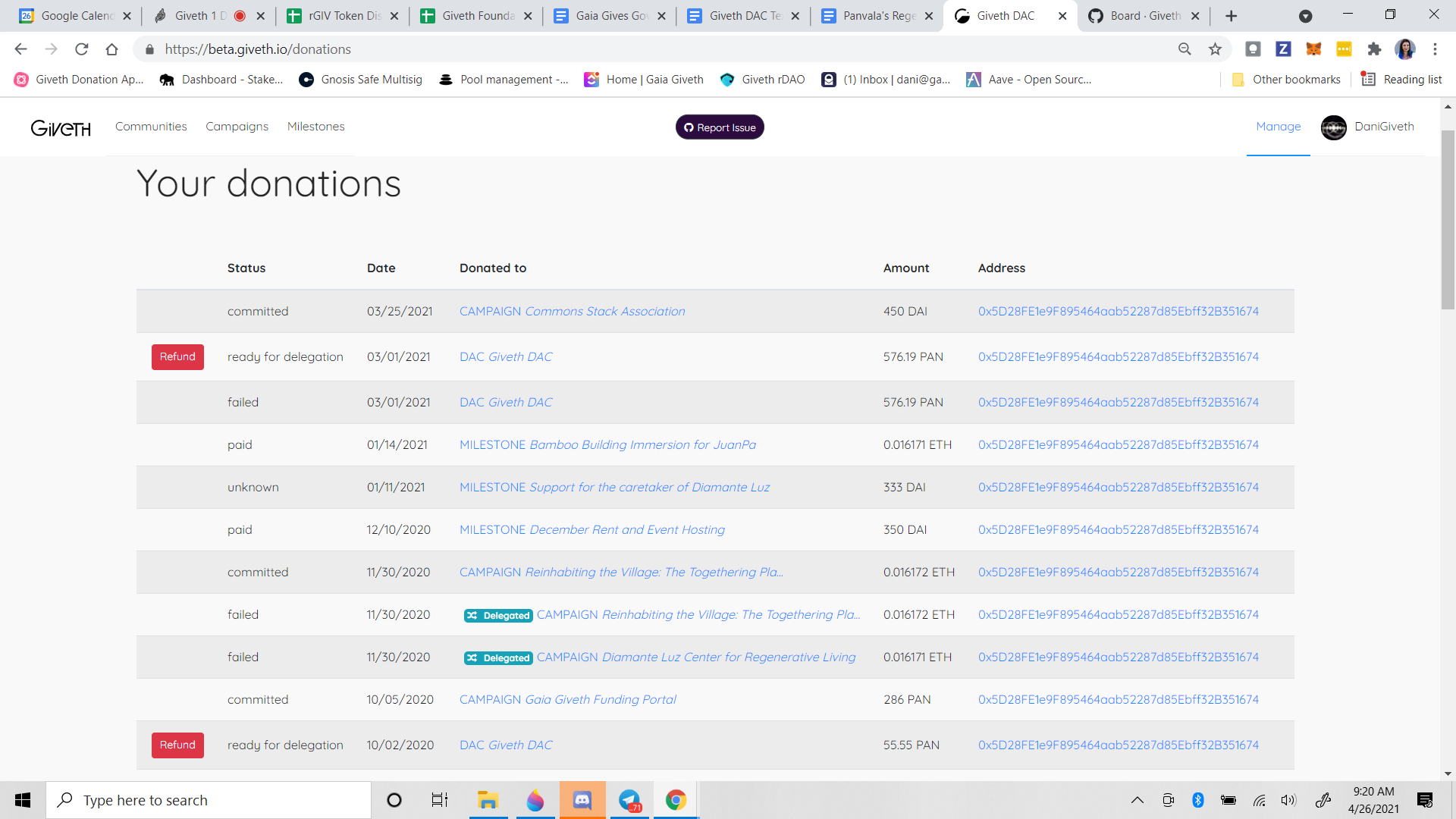This screenshot has height=819, width=1456.
Task: Switch to the rGIV Token Dis tab
Action: click(x=343, y=16)
